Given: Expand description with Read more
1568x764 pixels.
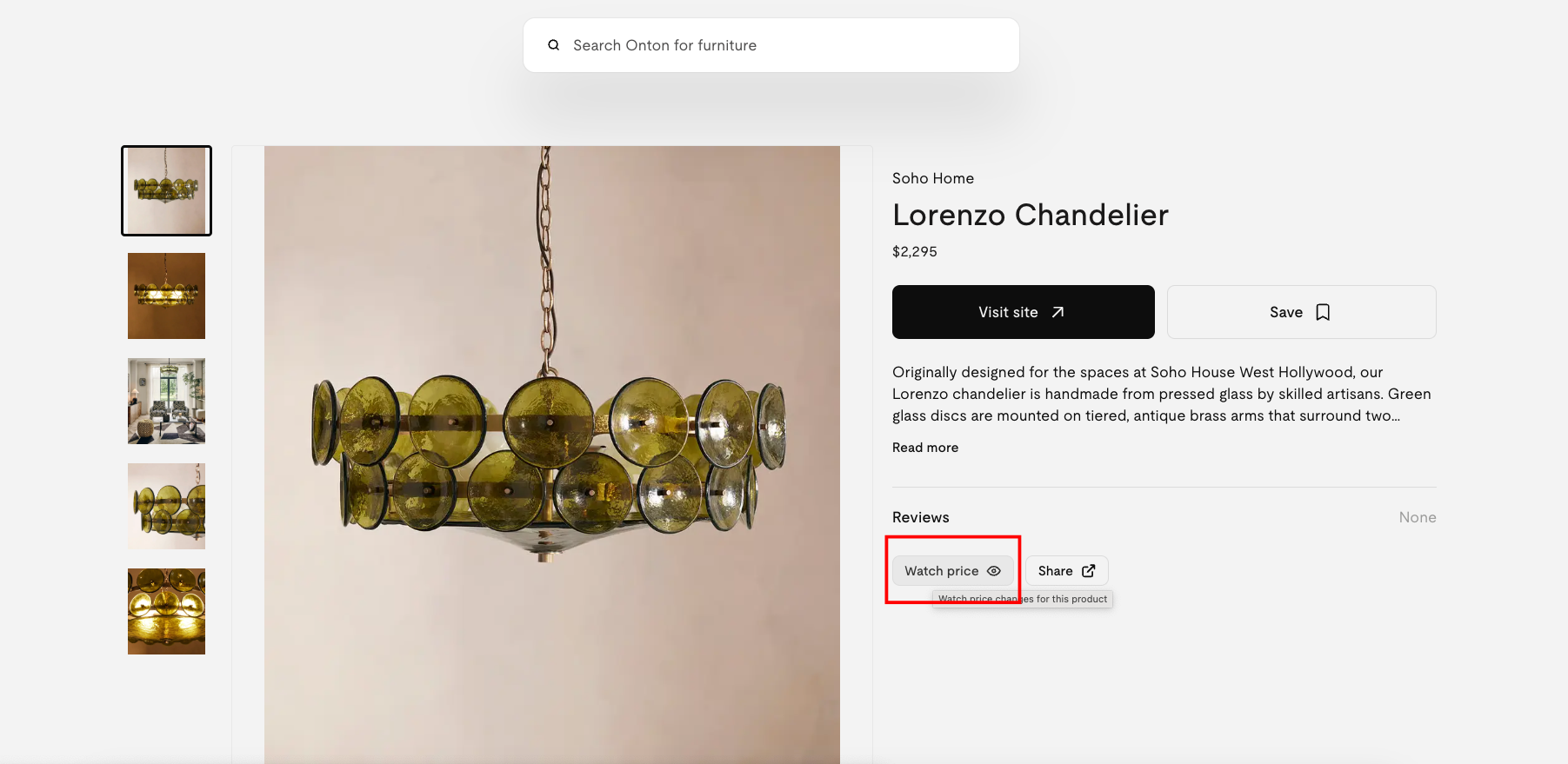Looking at the screenshot, I should [925, 448].
